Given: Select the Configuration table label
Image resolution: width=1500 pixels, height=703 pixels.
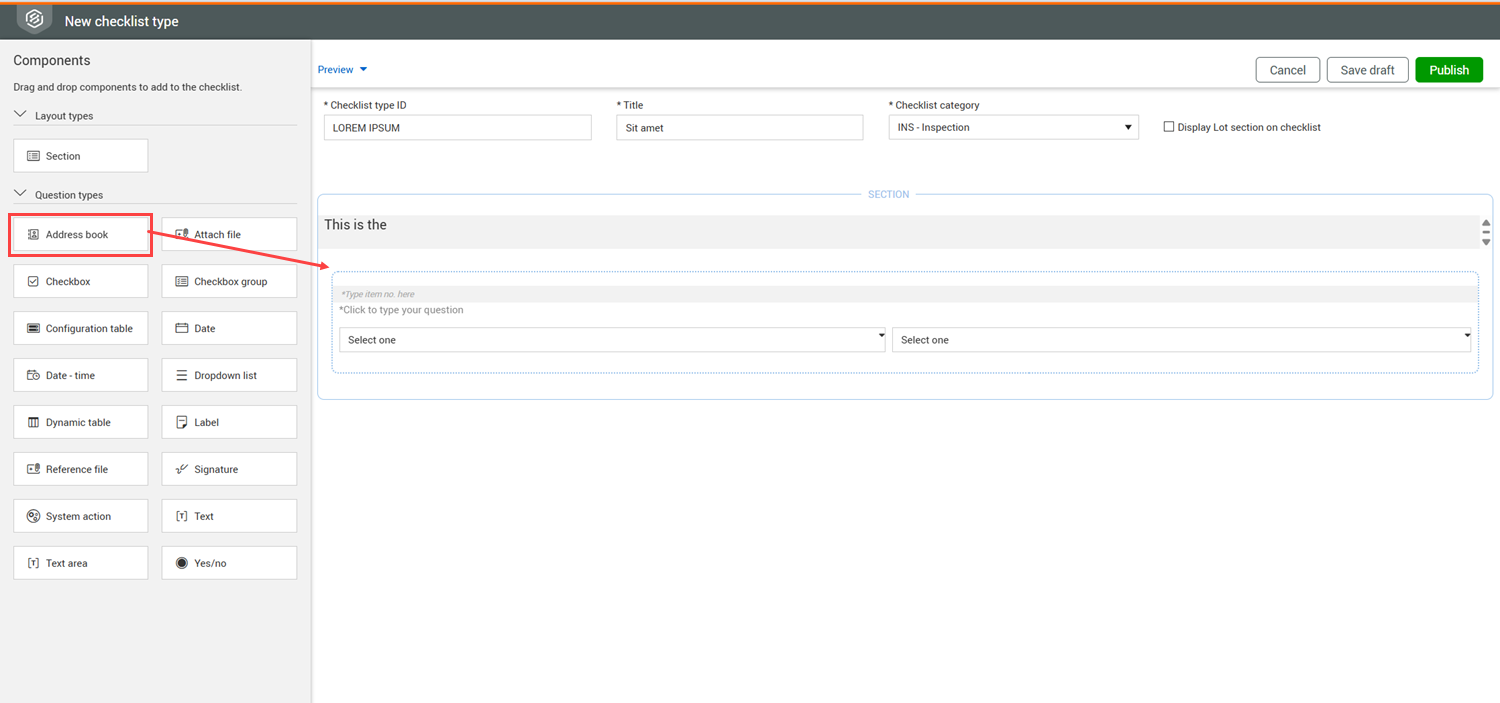Looking at the screenshot, I should click(x=89, y=328).
